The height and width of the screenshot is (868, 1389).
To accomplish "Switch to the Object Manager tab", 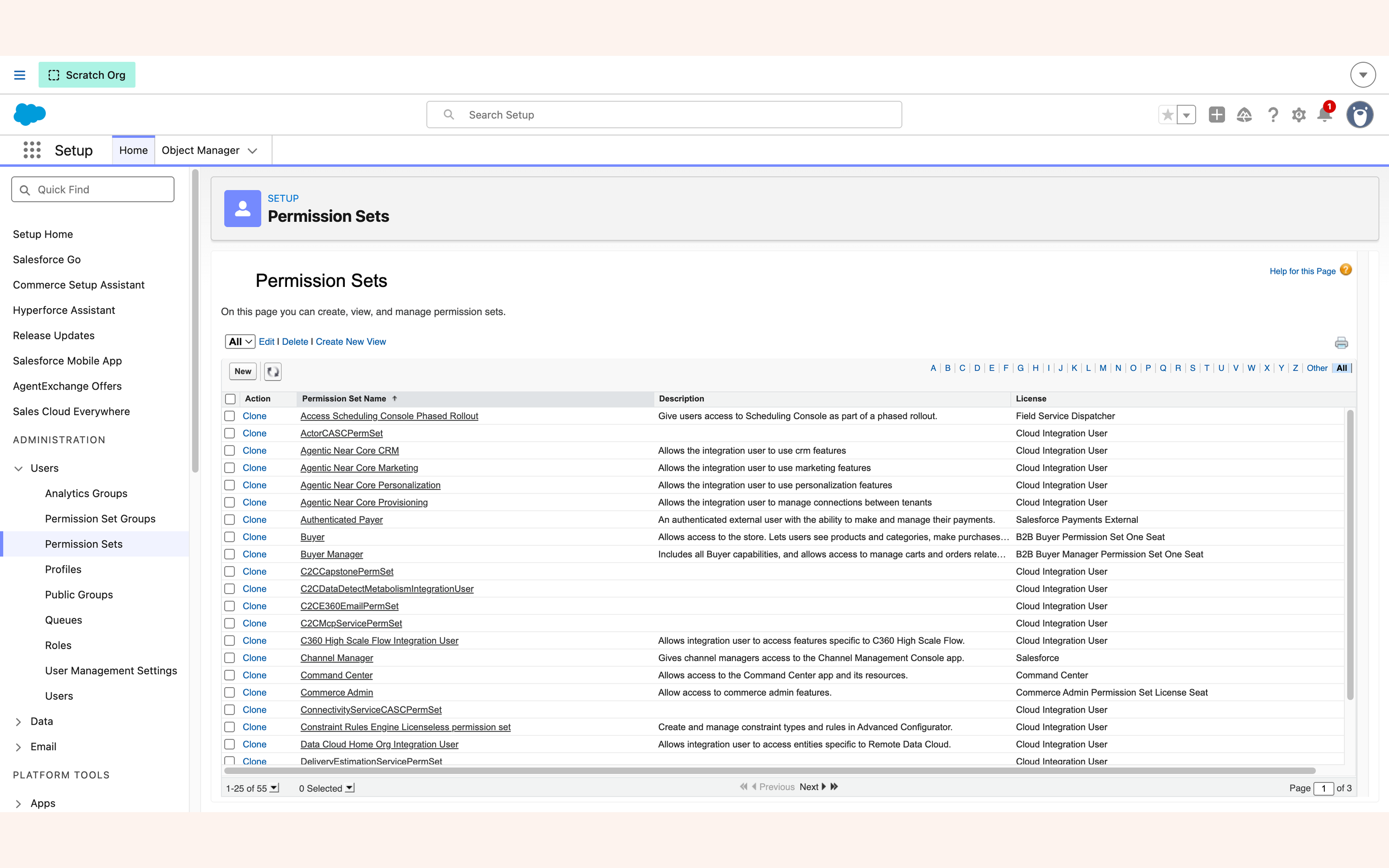I will click(200, 150).
